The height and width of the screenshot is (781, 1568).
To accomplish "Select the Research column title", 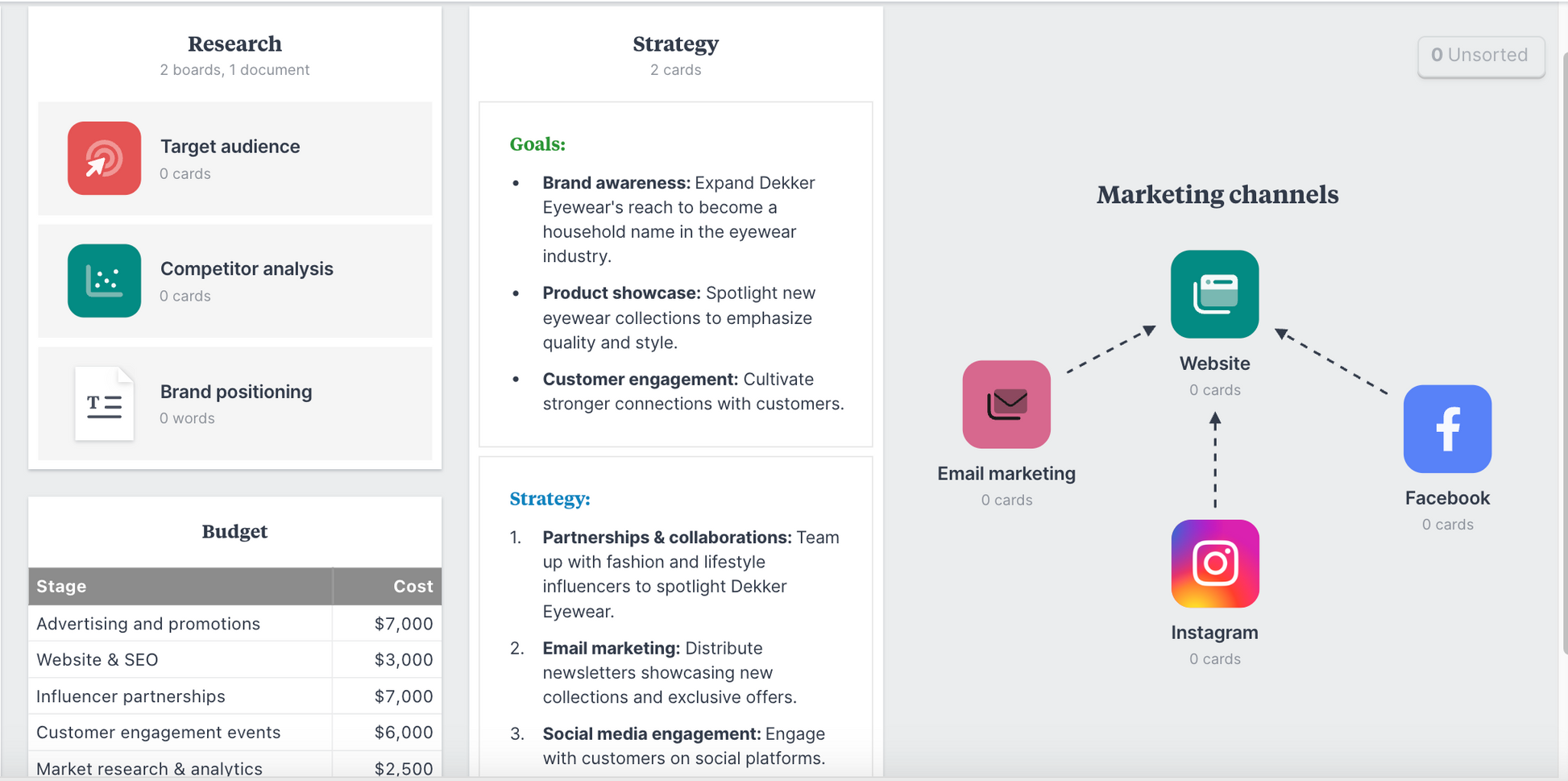I will pyautogui.click(x=234, y=44).
